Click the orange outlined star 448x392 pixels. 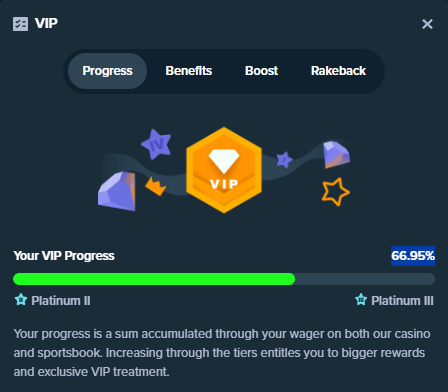point(335,192)
